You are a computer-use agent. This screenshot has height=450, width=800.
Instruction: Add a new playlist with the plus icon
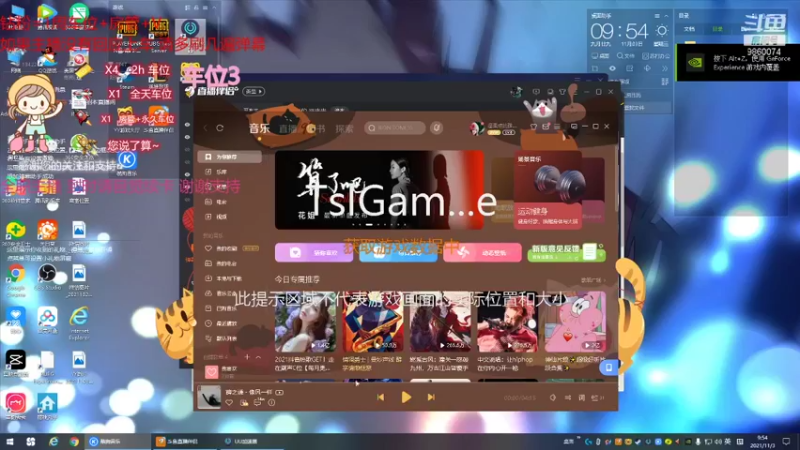[247, 357]
